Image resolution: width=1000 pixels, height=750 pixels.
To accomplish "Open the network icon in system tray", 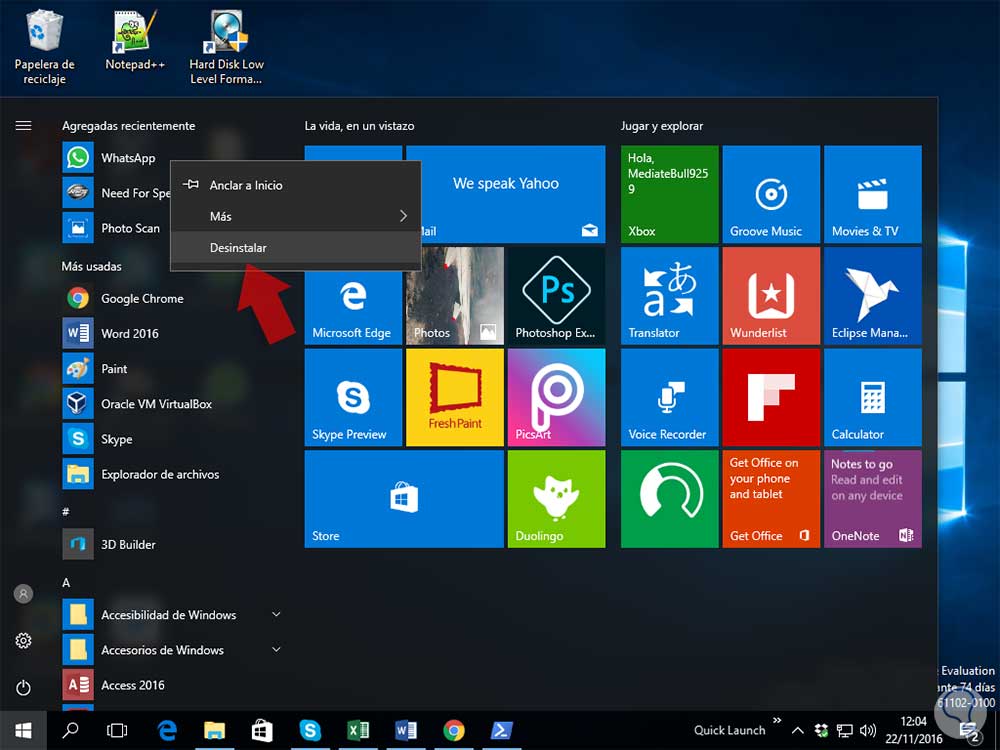I will [844, 730].
